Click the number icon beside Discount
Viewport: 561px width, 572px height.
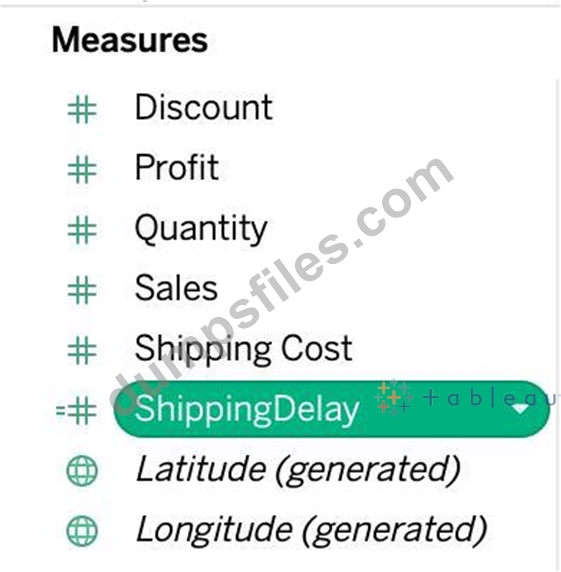click(82, 109)
